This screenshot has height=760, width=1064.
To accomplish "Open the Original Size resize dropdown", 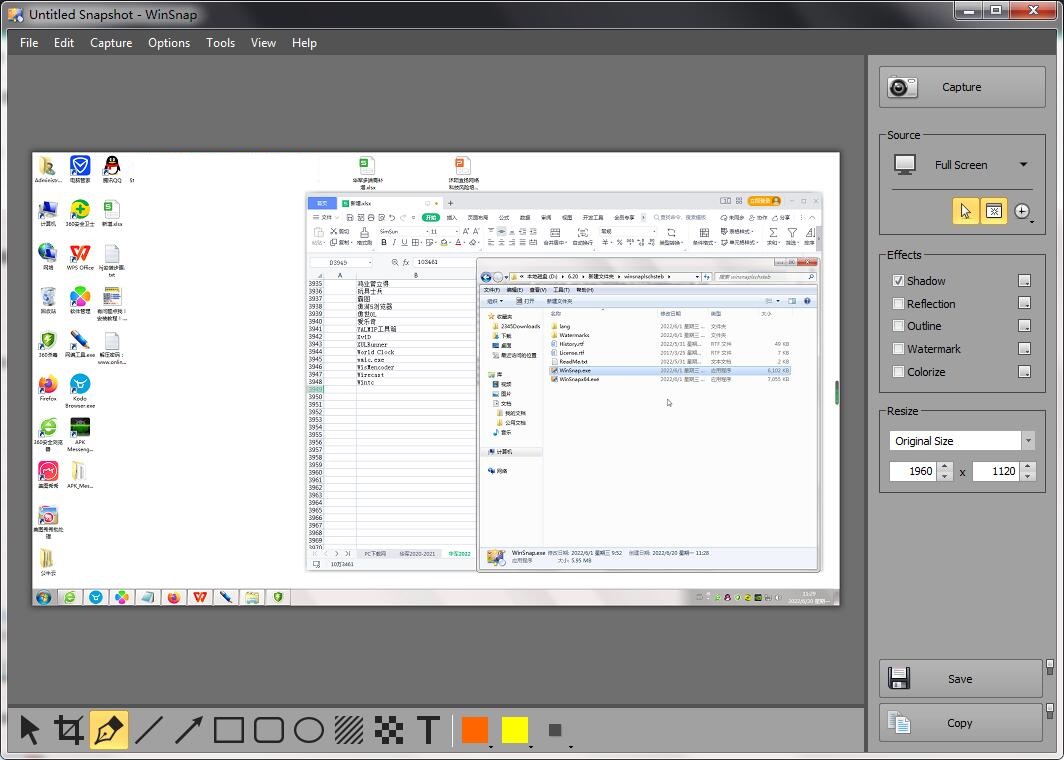I will click(x=1028, y=440).
